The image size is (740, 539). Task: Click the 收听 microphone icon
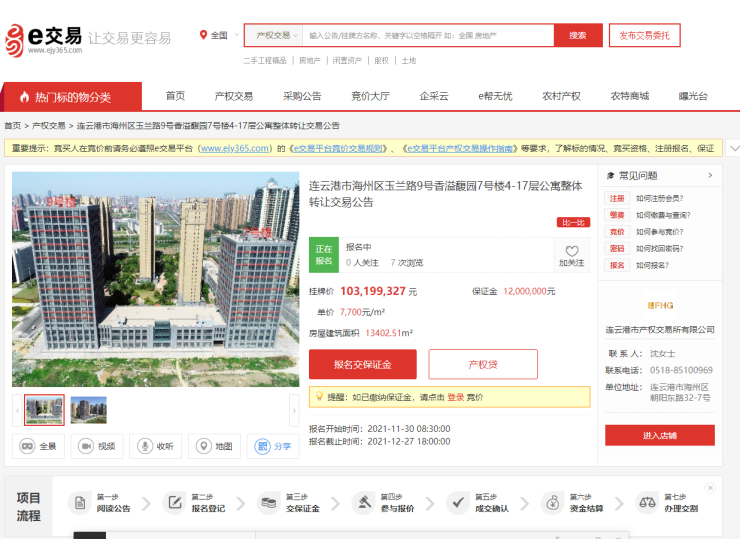click(x=155, y=446)
